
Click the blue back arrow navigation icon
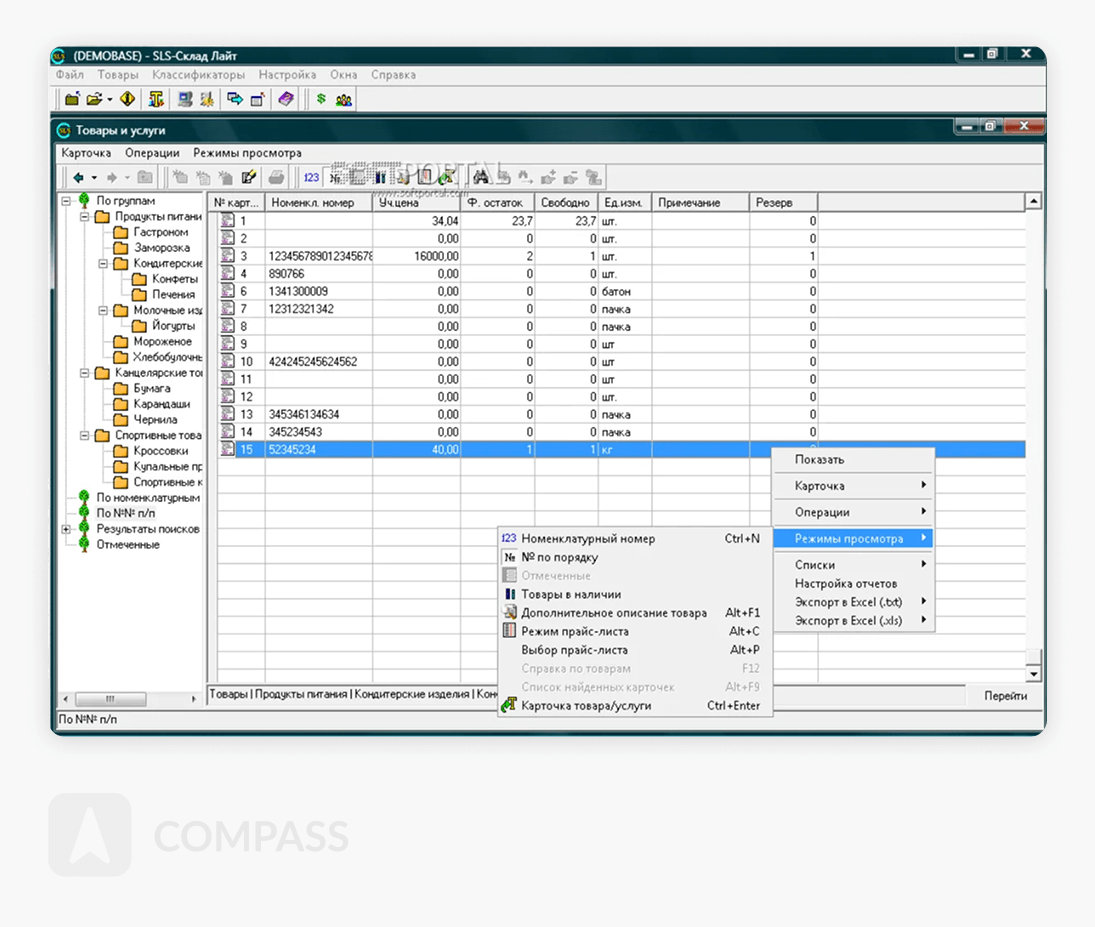click(78, 177)
